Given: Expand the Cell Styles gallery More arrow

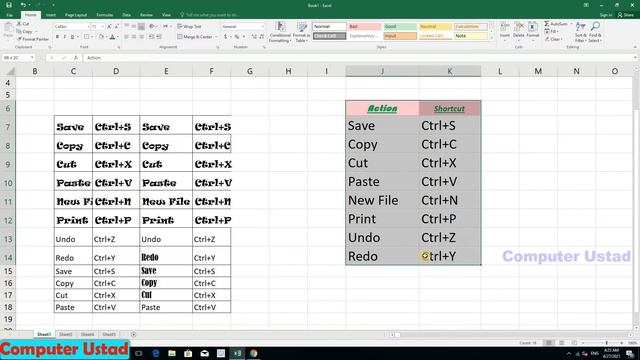Looking at the screenshot, I should coord(491,39).
